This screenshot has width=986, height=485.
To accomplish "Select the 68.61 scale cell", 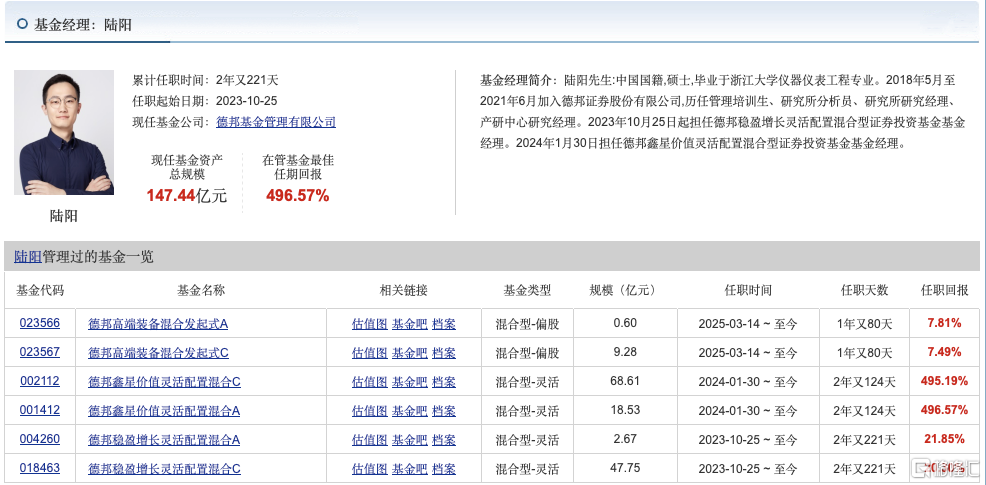I will click(x=625, y=381).
